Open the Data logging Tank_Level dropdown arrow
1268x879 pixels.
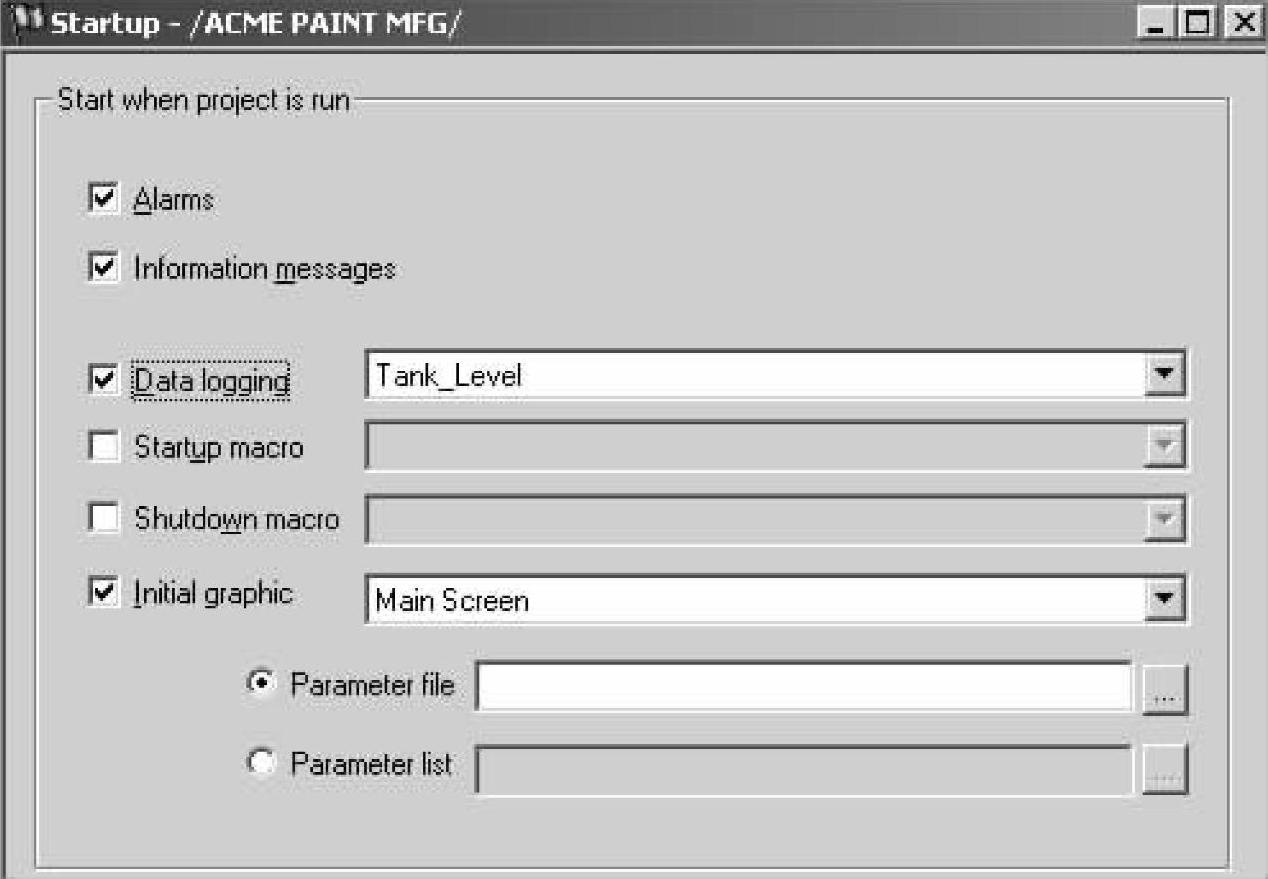(x=1162, y=375)
